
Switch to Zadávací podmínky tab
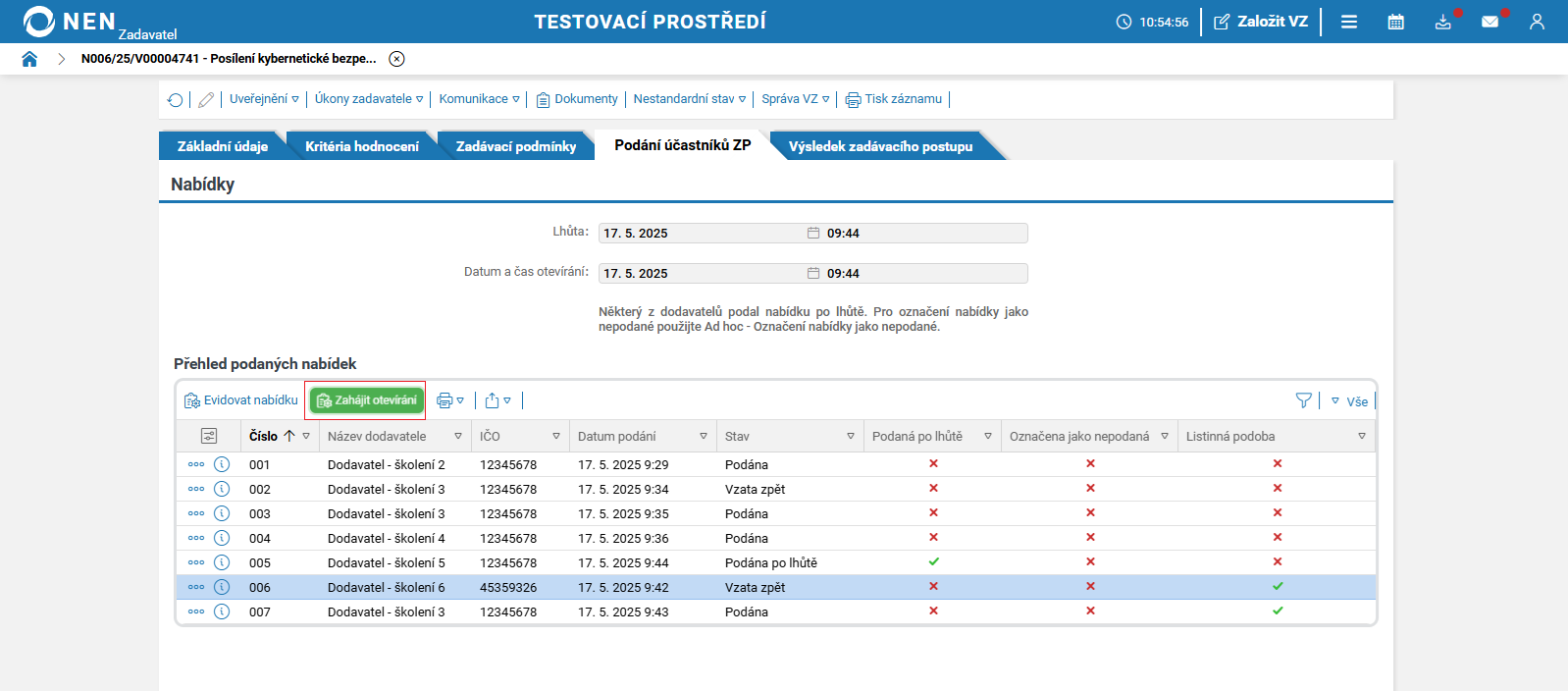516,146
